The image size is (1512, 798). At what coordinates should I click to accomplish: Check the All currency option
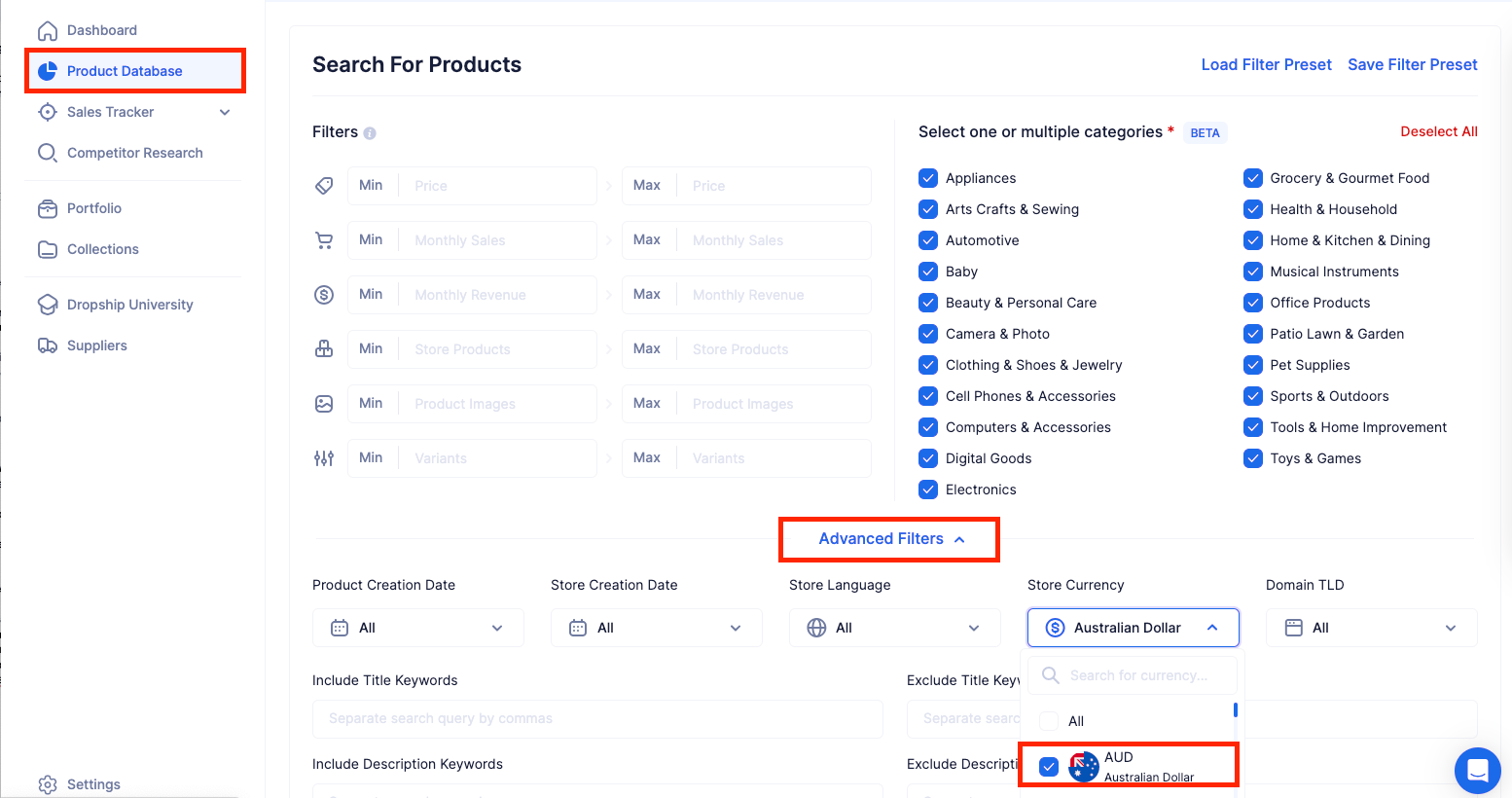click(1049, 721)
